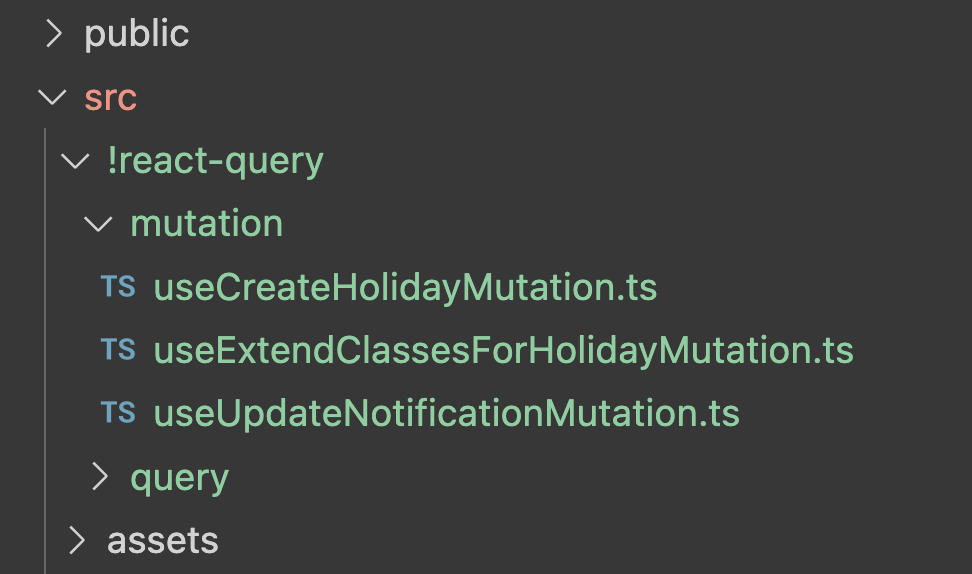This screenshot has height=574, width=972.
Task: Collapse the src folder chevron
Action: coord(52,97)
